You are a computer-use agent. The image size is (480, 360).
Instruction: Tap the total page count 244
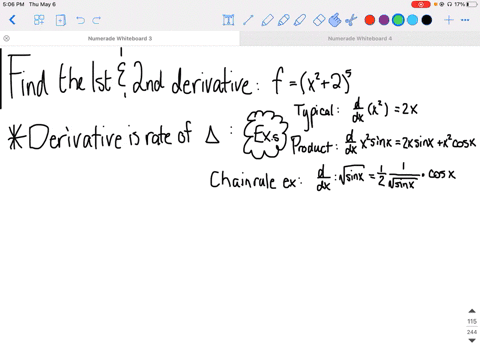472,332
